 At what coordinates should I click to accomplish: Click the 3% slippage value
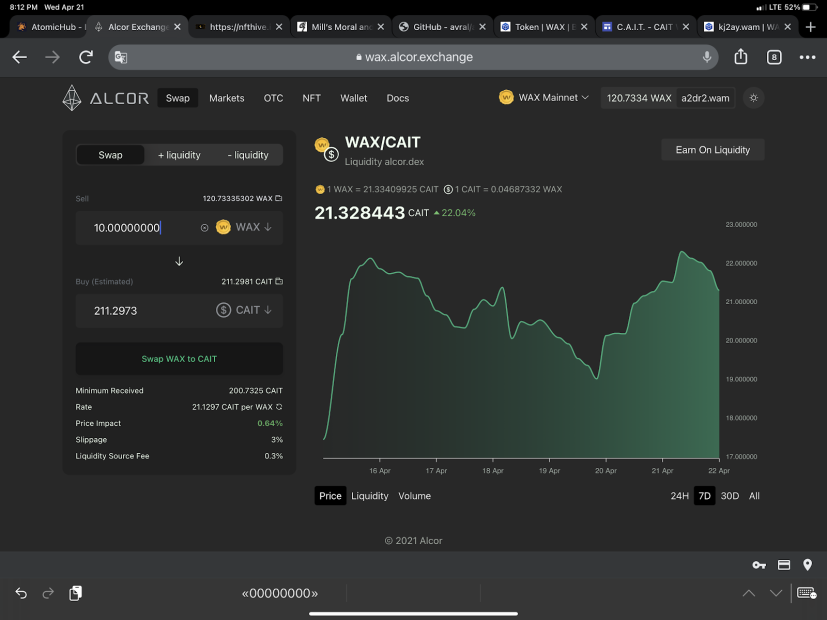(277, 440)
